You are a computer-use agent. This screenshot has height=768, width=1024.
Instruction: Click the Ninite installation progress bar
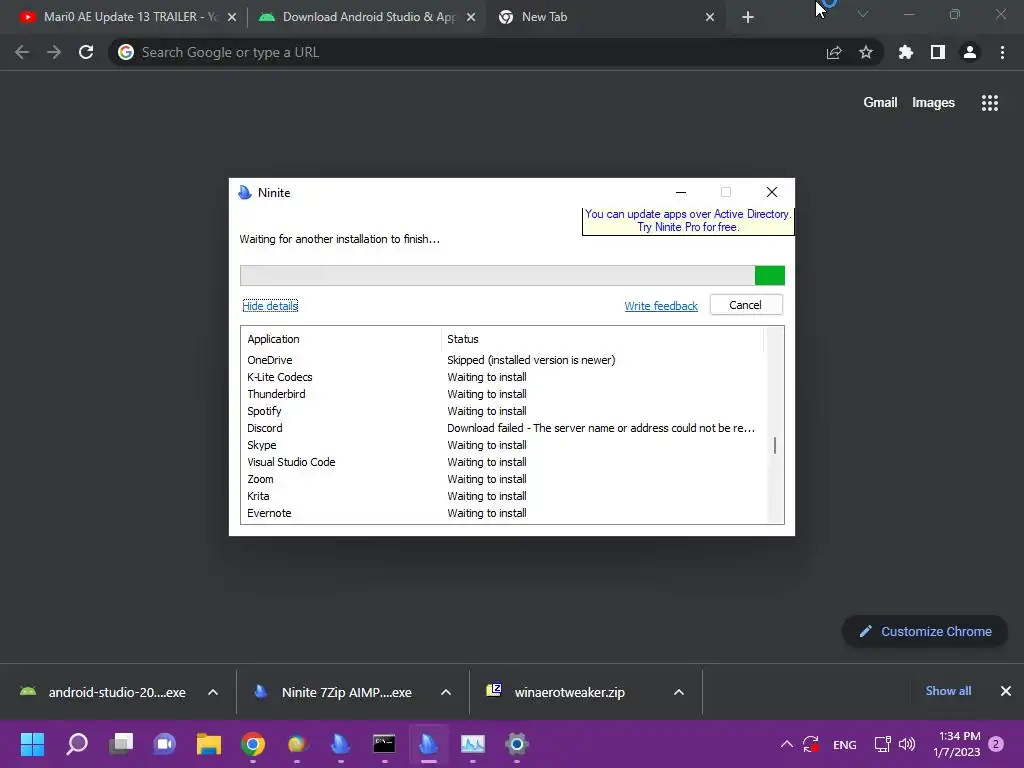coord(512,275)
